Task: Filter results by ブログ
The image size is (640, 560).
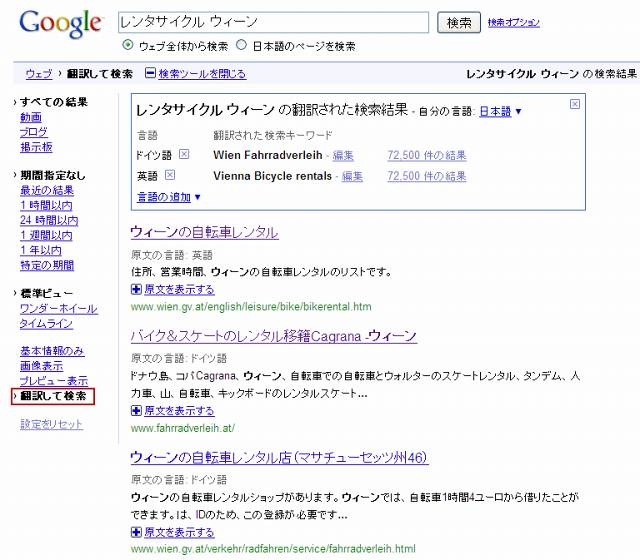Action: [x=33, y=132]
